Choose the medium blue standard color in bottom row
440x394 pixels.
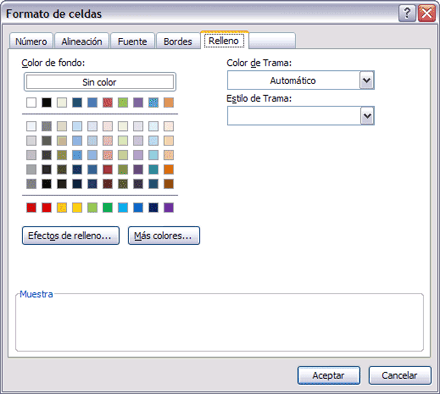coord(138,208)
